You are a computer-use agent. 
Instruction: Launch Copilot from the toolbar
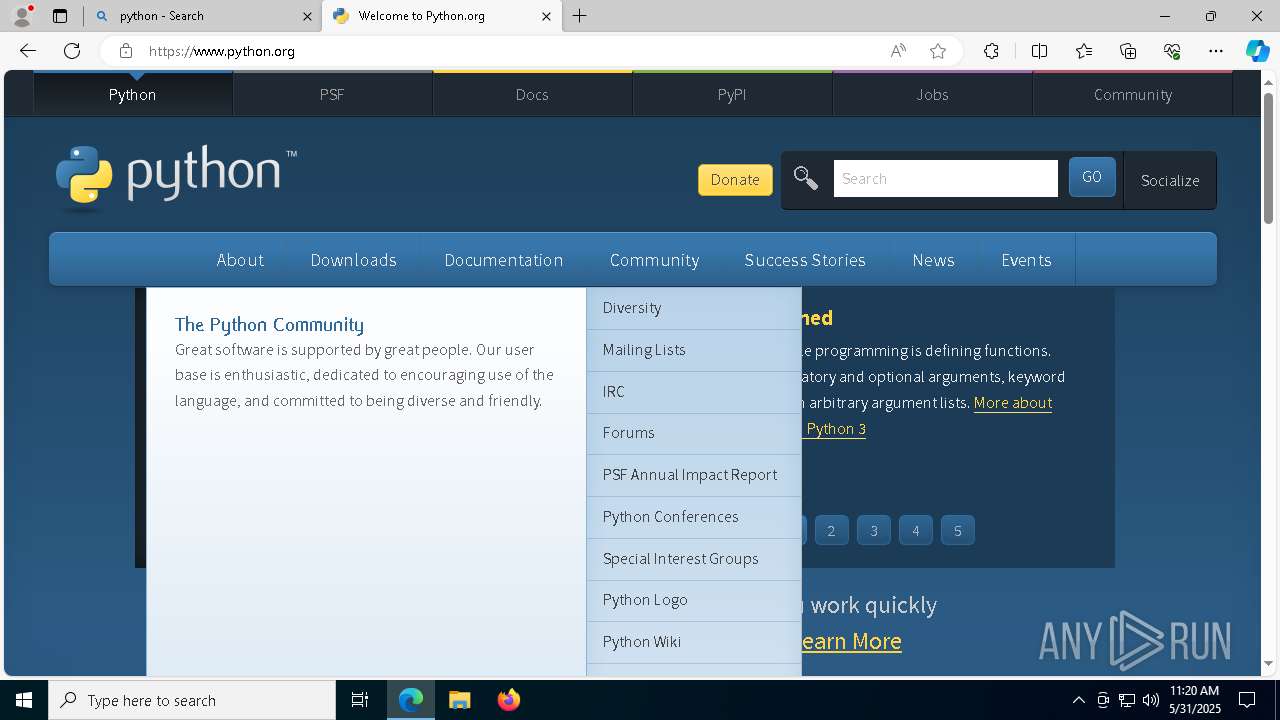pyautogui.click(x=1257, y=51)
